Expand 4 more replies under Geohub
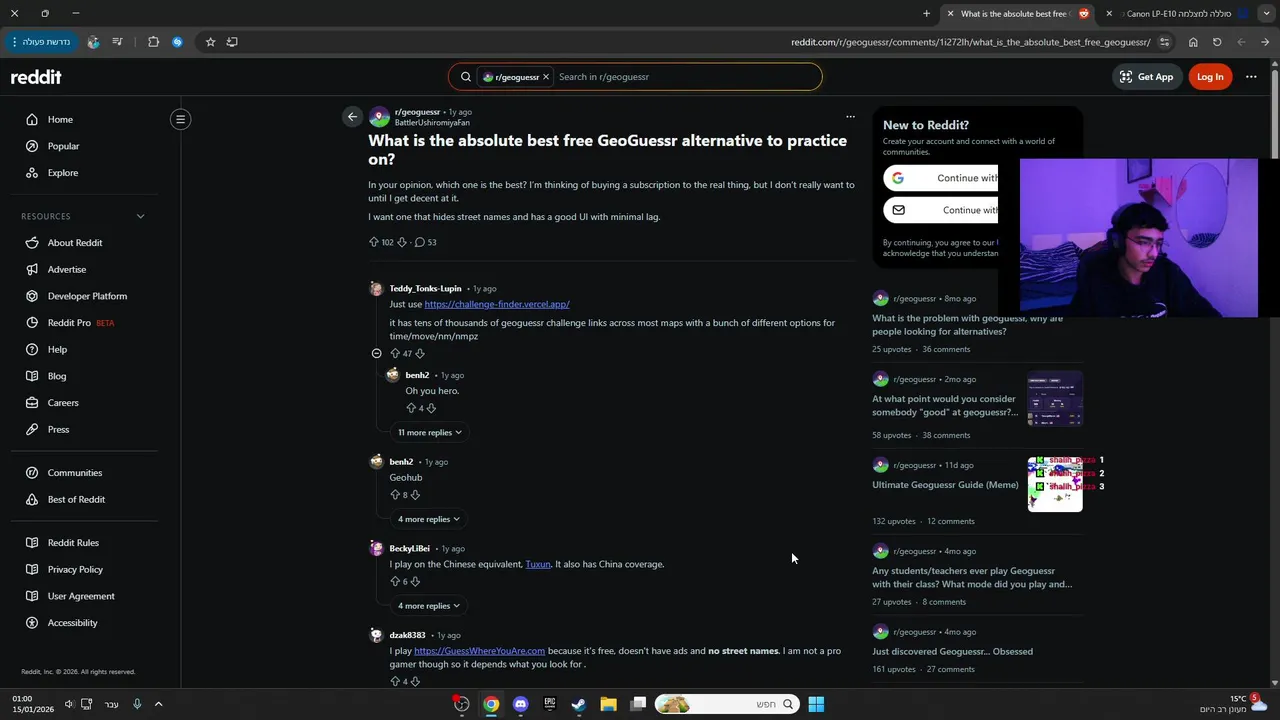This screenshot has width=1280, height=720. [429, 519]
